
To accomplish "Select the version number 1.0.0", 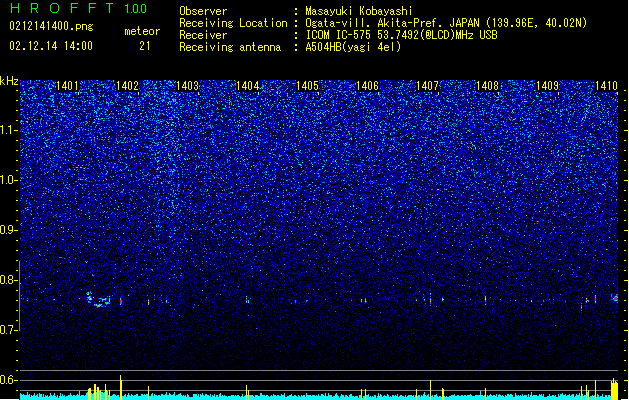I will click(x=136, y=9).
